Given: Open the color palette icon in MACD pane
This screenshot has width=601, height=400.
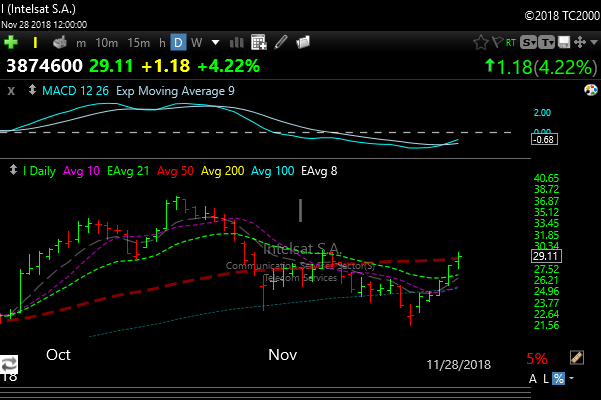Looking at the screenshot, I should [x=589, y=91].
